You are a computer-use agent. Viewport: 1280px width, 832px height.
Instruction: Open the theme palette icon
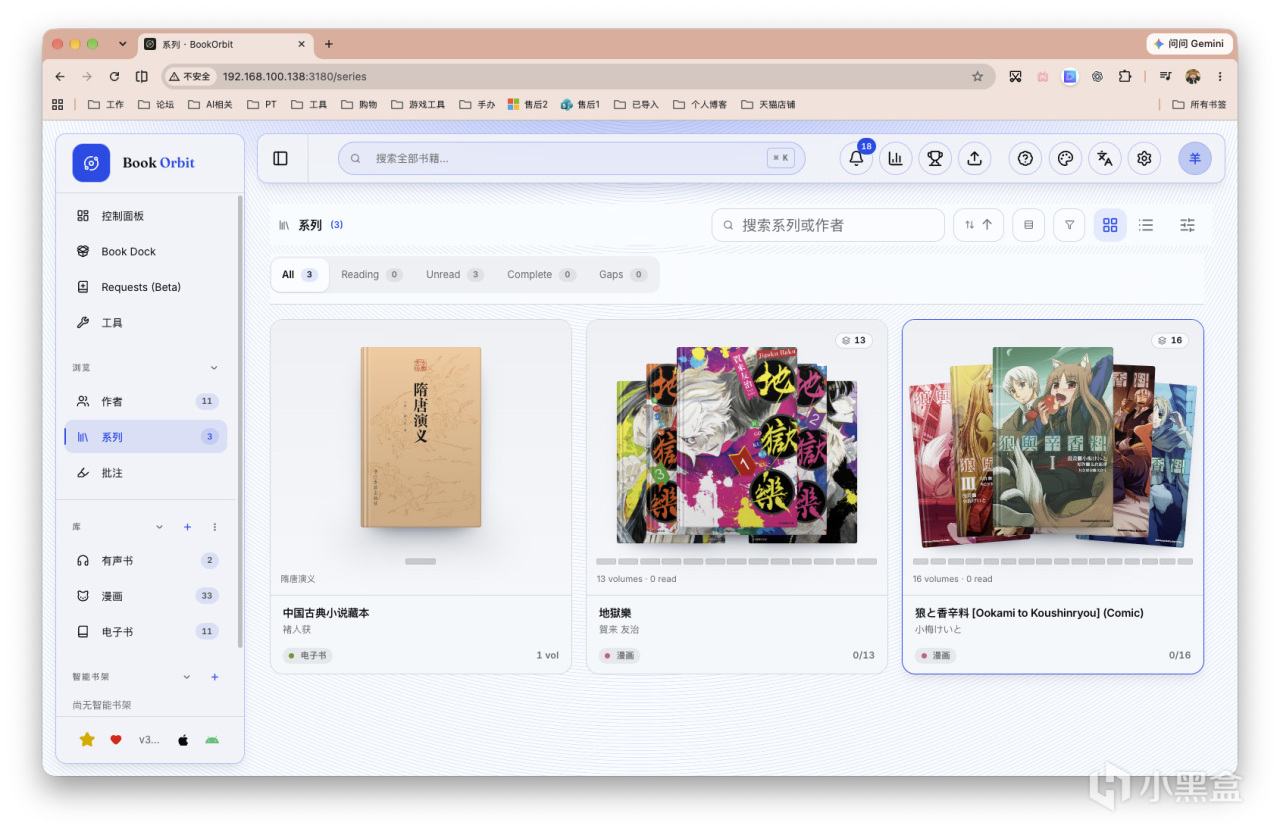(x=1065, y=158)
